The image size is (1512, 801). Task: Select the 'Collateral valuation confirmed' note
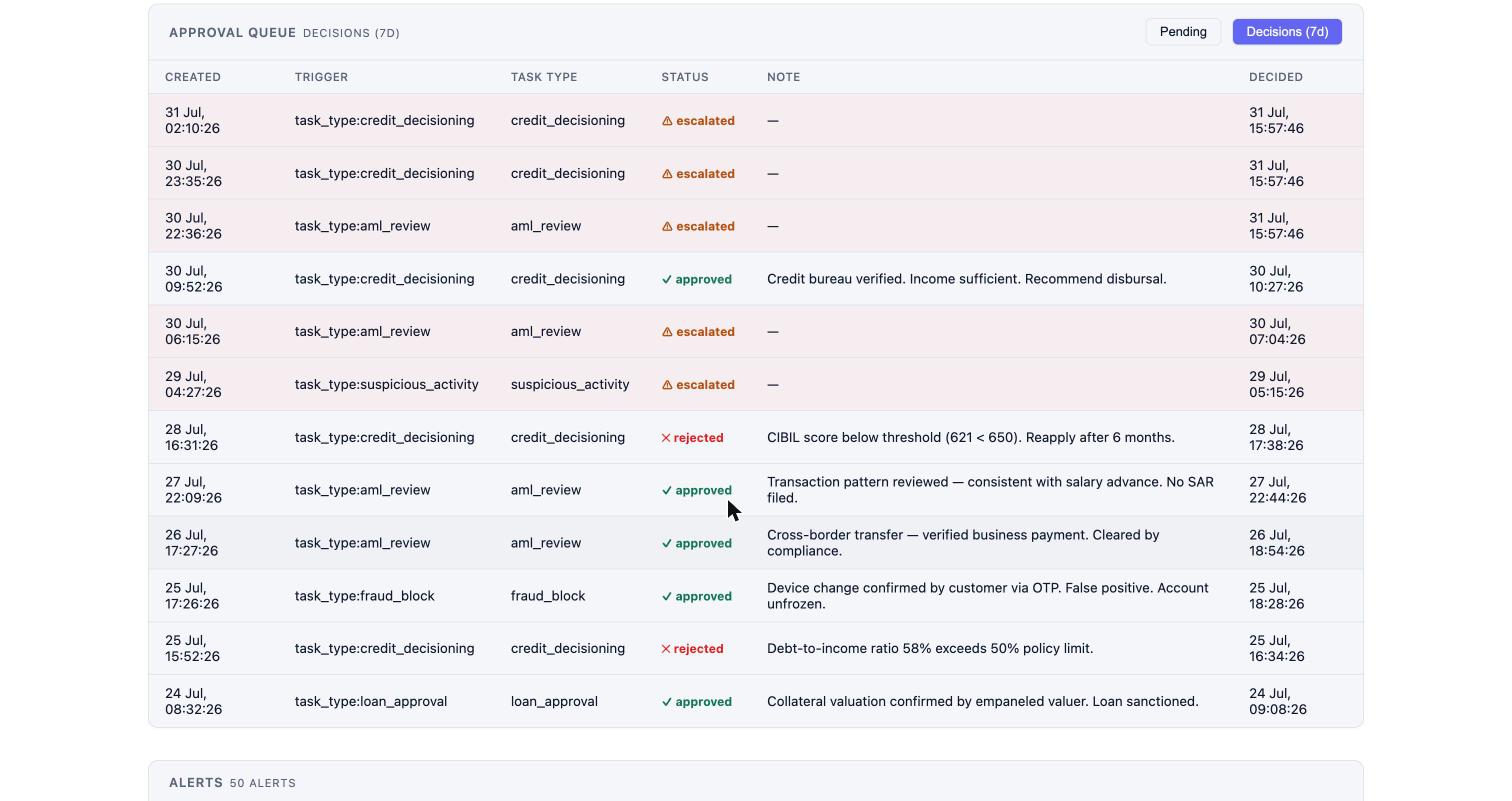983,702
